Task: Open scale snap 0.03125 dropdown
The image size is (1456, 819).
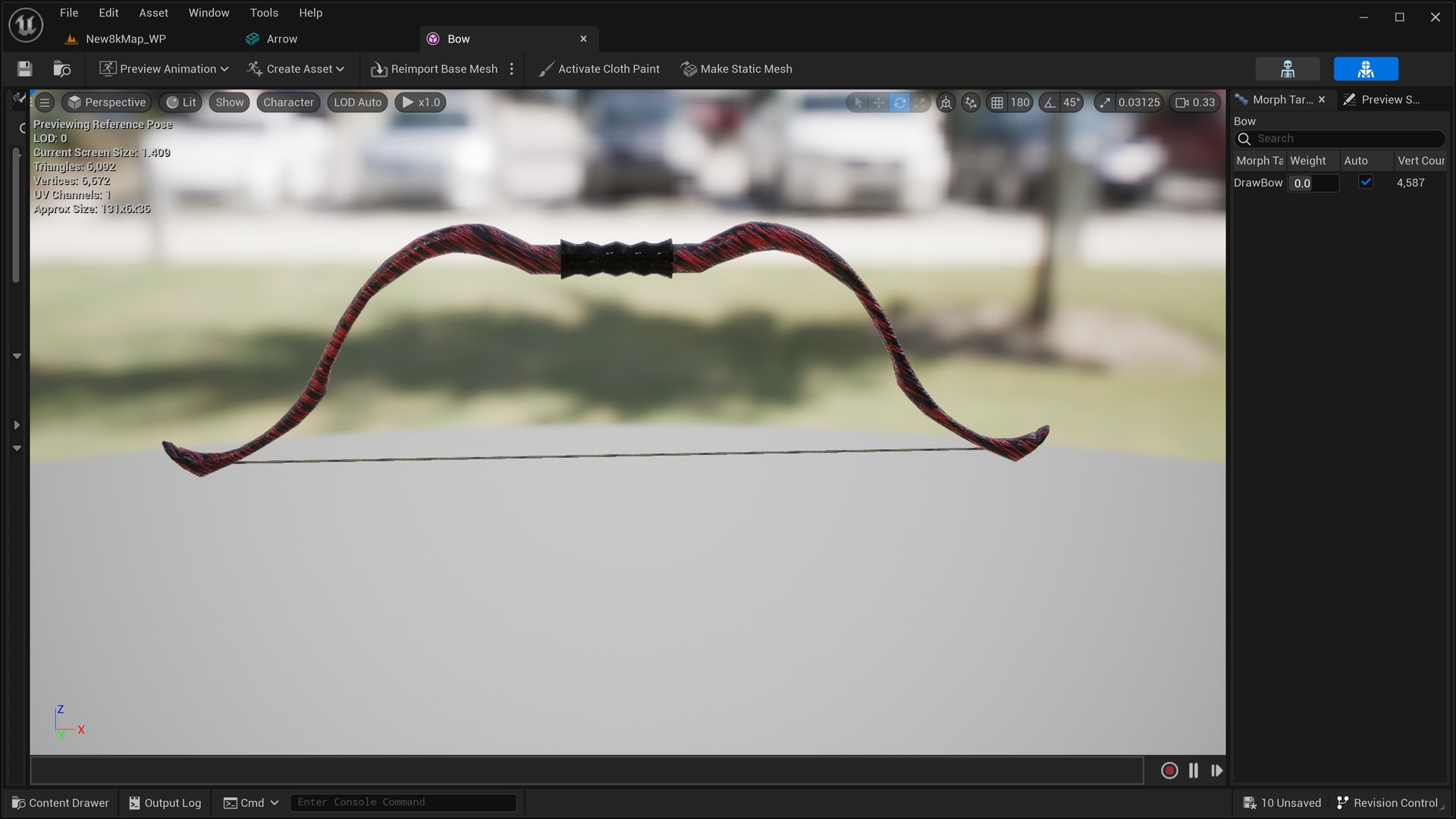Action: [x=1139, y=102]
